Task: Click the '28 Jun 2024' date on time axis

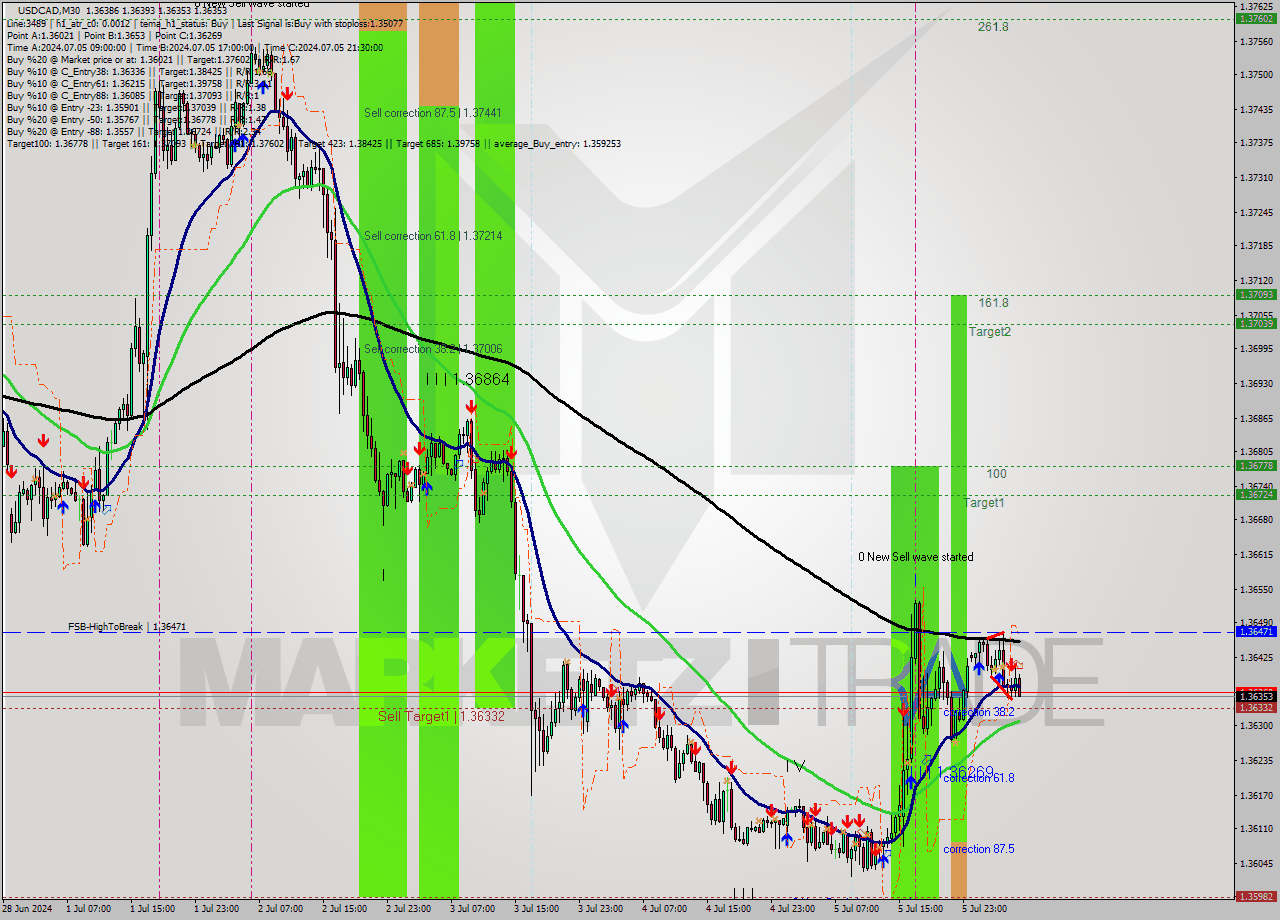Action: (28, 909)
